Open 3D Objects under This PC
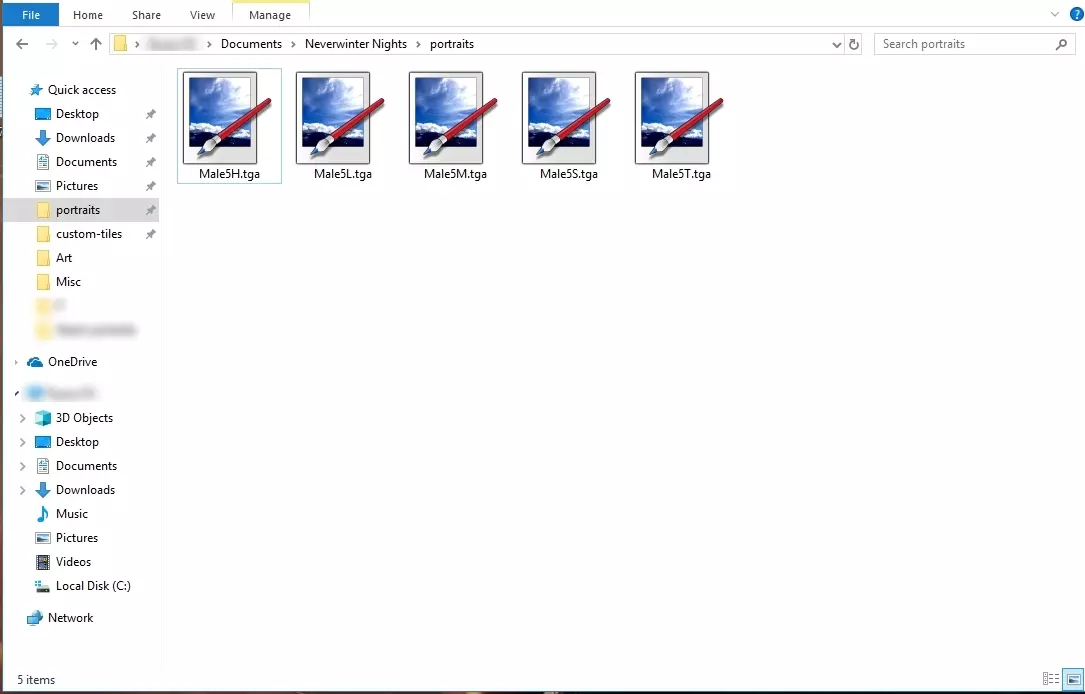This screenshot has width=1085, height=694. tap(84, 418)
